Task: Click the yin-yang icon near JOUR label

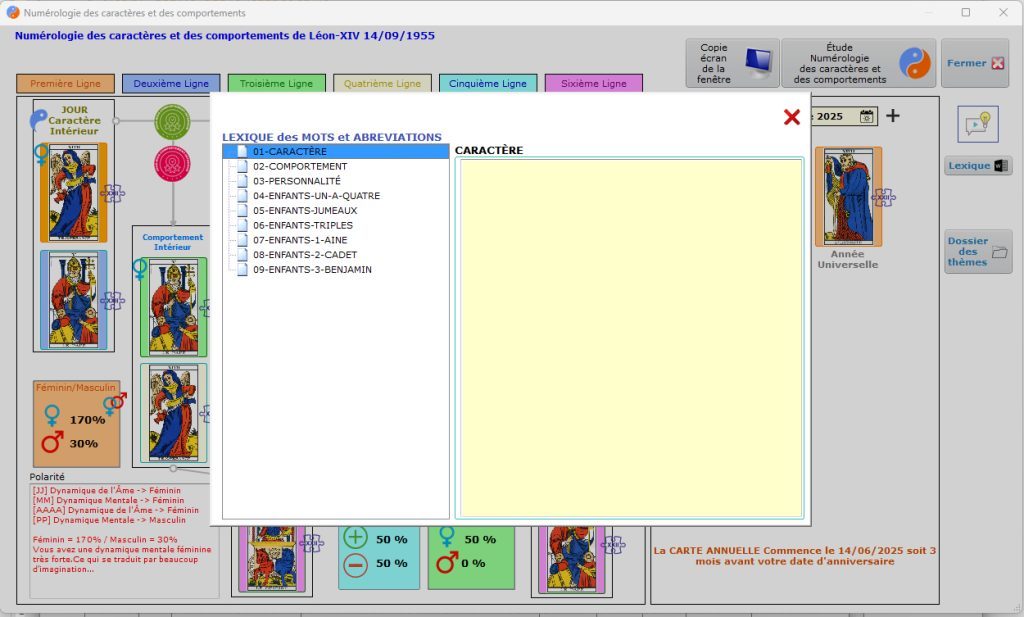Action: tap(38, 120)
